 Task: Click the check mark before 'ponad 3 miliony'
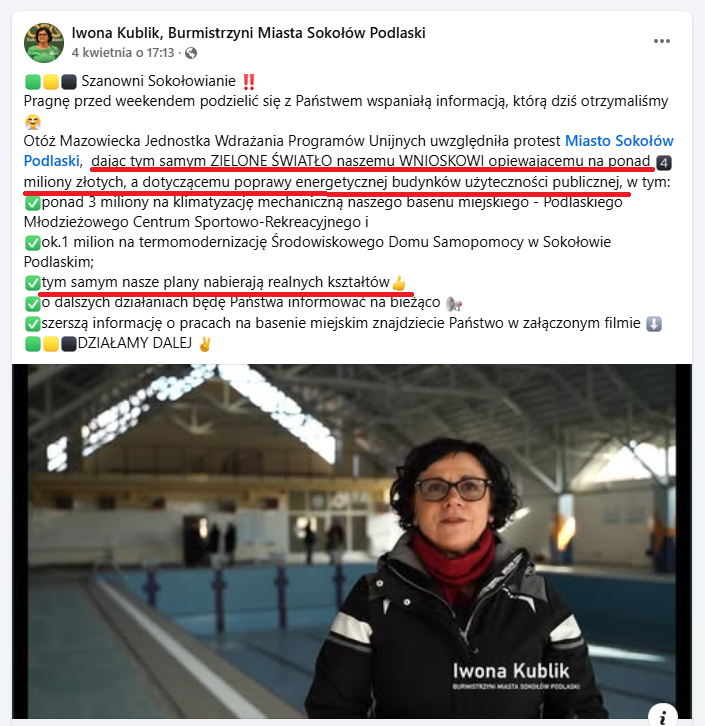pyautogui.click(x=33, y=203)
